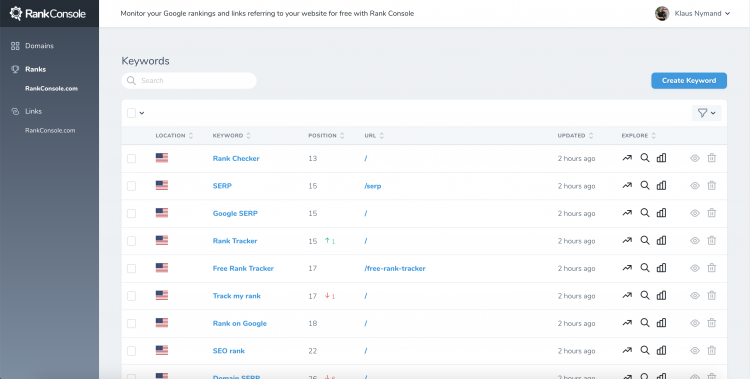
Task: Open bar chart for SEO rank row
Action: 661,351
